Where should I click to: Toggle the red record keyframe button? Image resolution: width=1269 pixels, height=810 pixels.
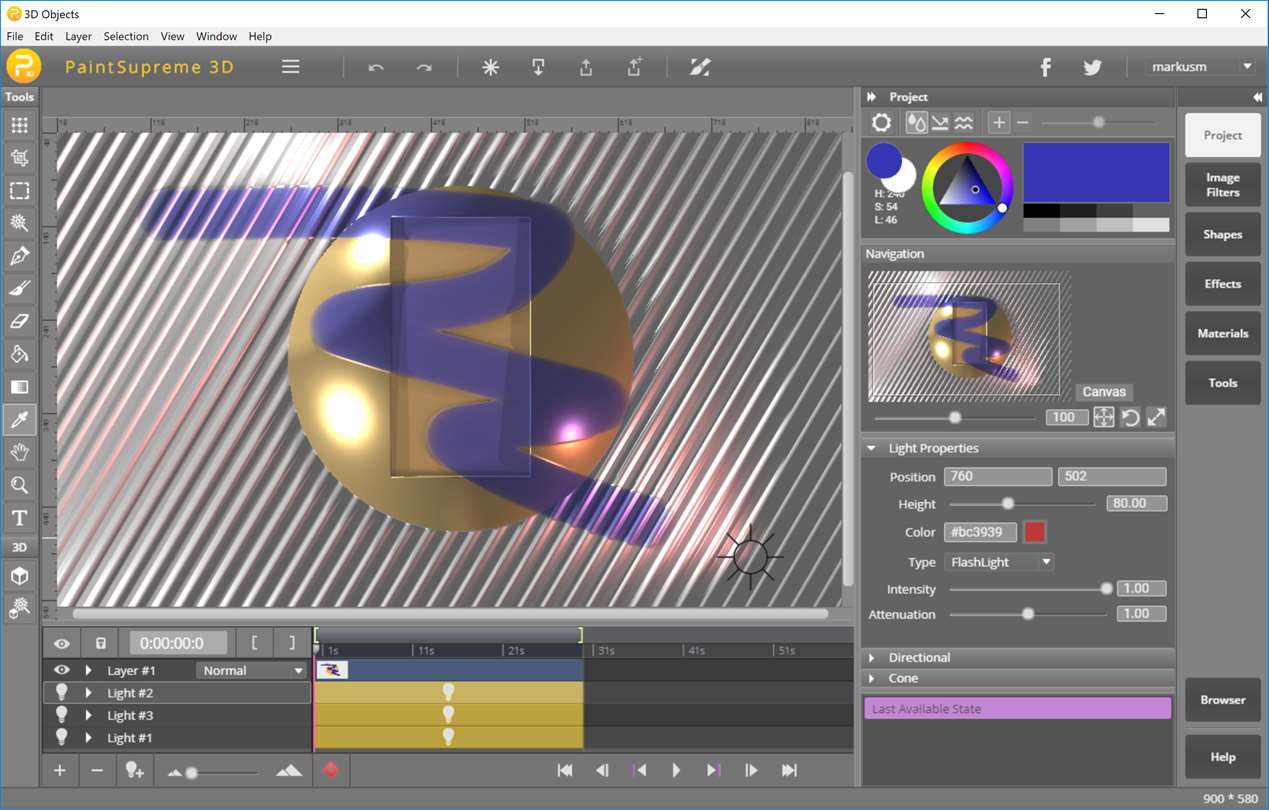(331, 770)
